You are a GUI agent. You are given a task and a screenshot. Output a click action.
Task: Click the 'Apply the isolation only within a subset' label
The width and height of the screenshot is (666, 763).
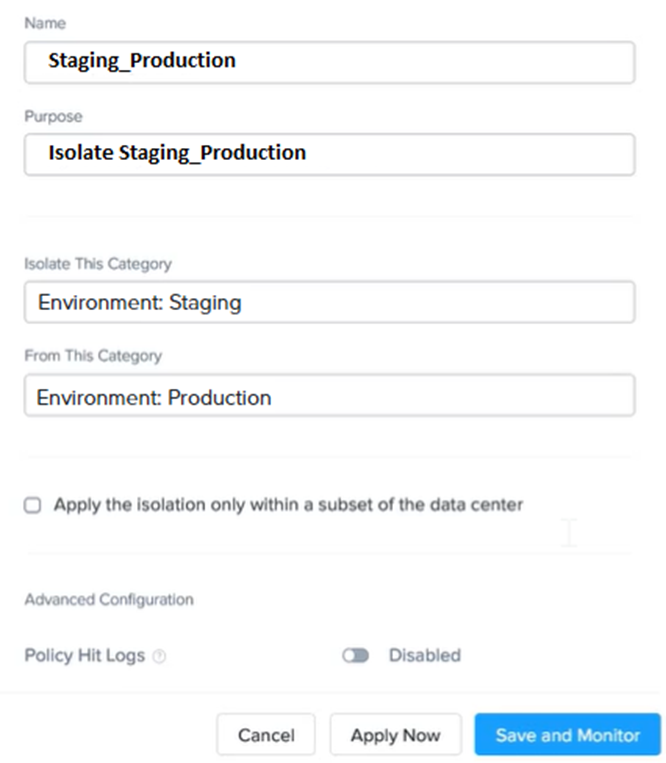point(288,505)
